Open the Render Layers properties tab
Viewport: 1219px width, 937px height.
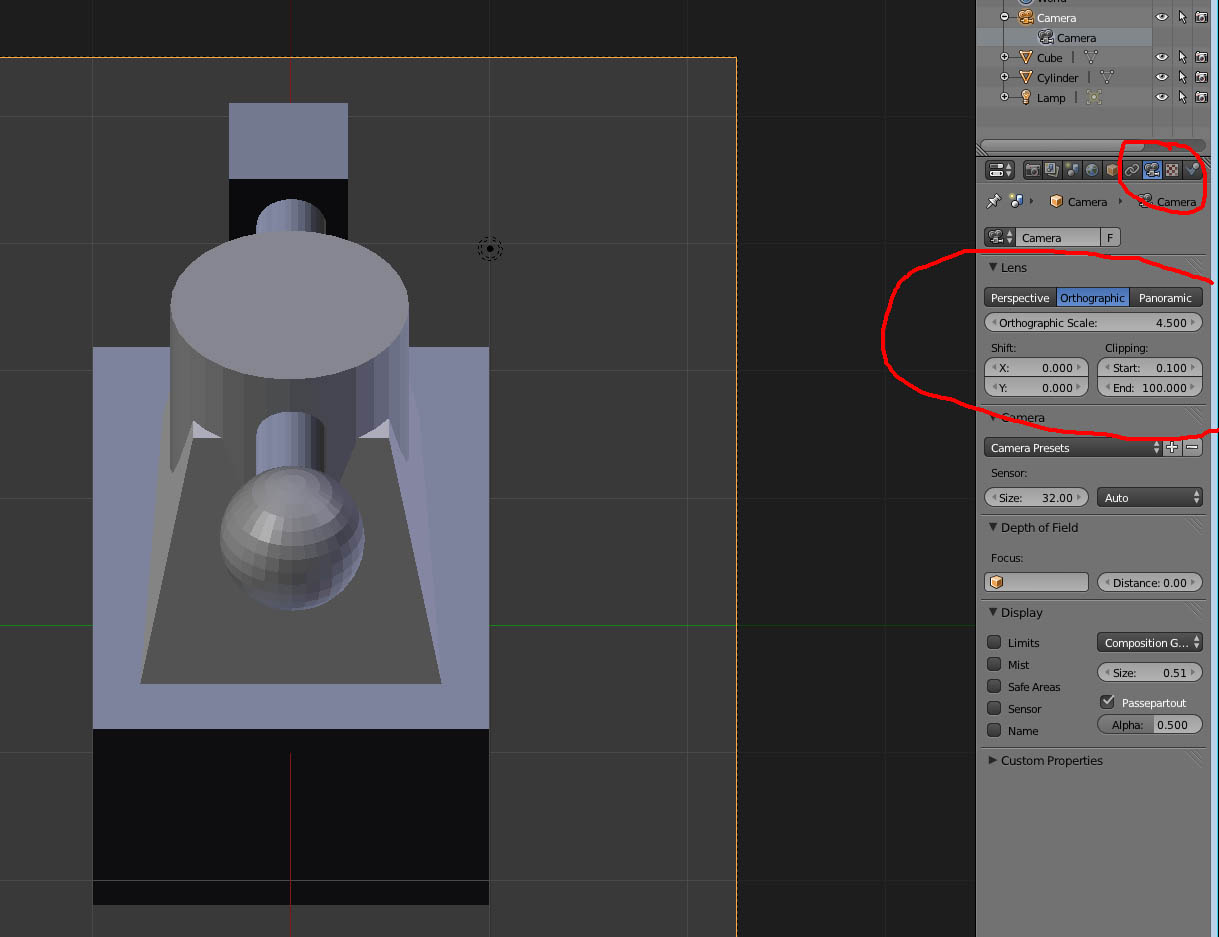1053,170
